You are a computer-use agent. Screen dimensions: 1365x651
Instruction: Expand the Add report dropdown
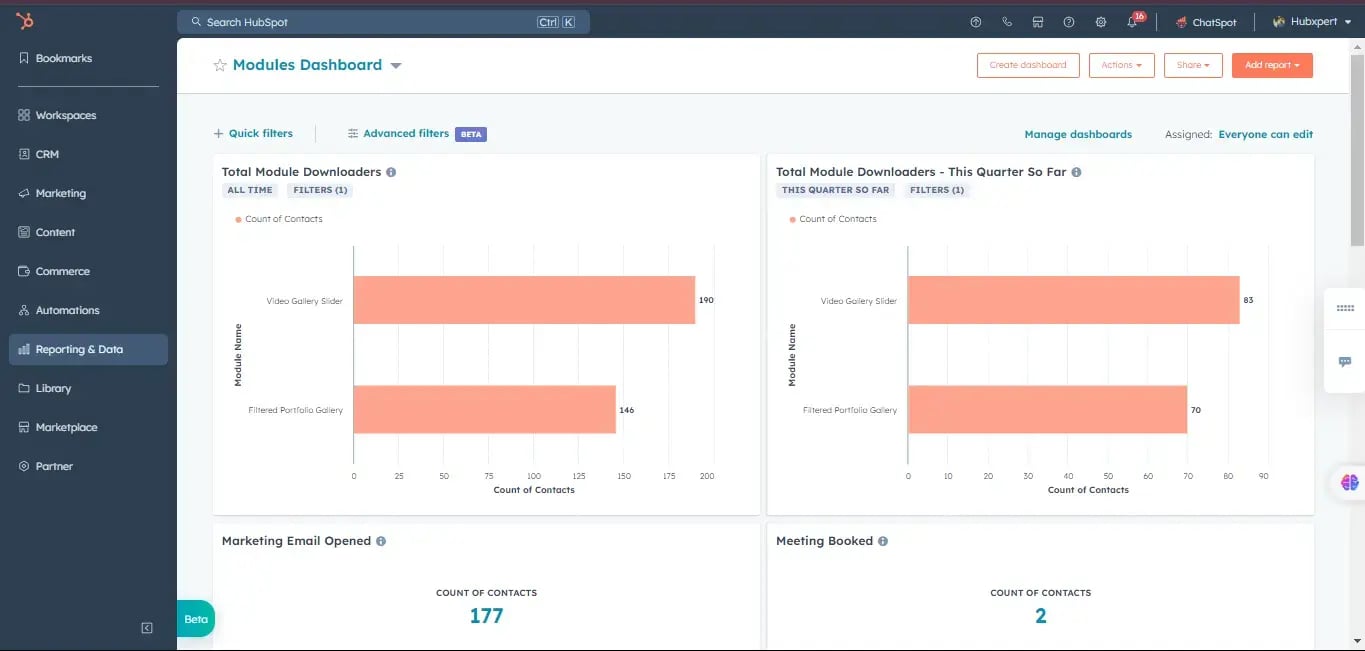tap(1272, 65)
